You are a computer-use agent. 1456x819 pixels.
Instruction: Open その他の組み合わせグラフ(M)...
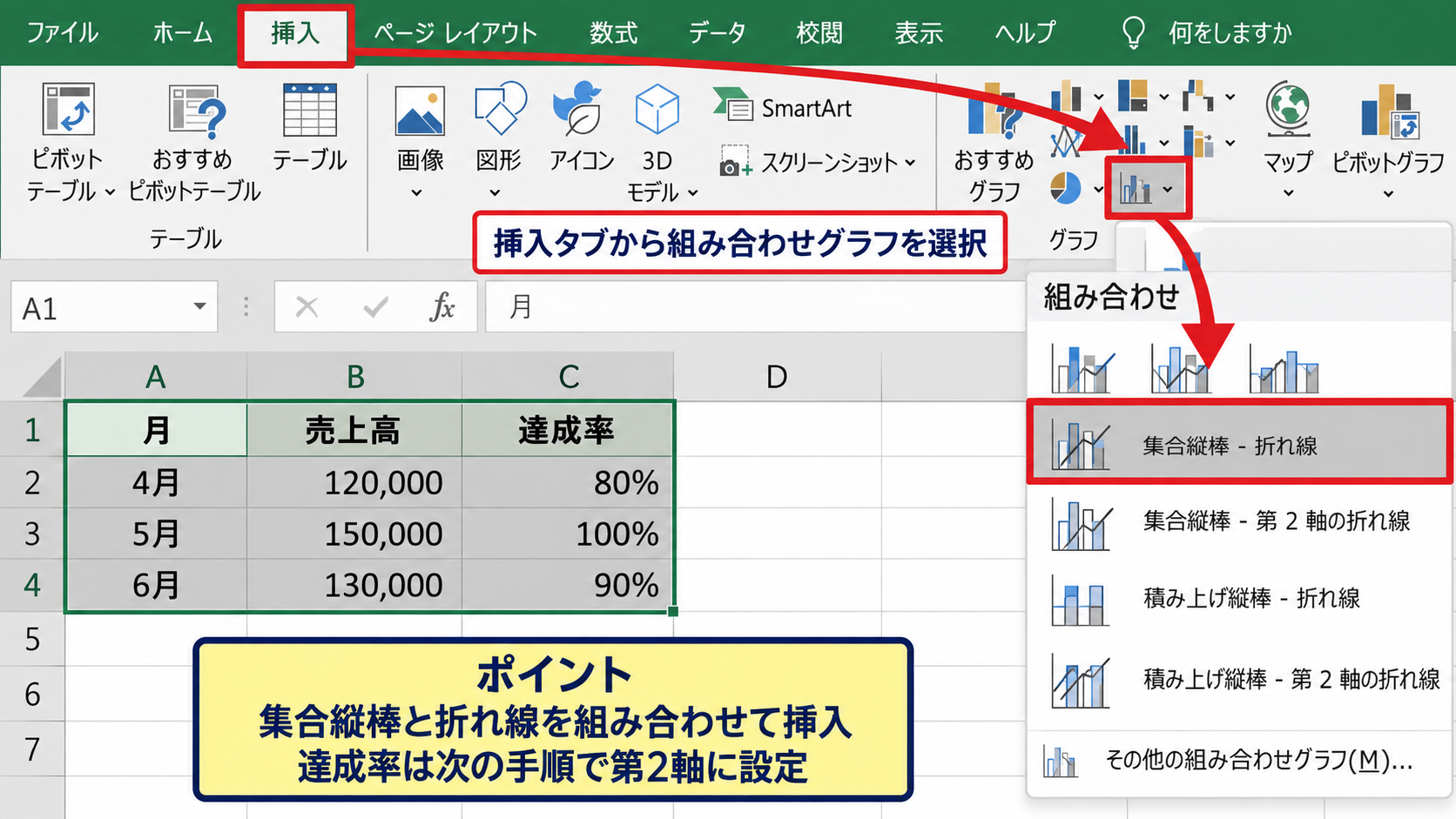point(1239,761)
